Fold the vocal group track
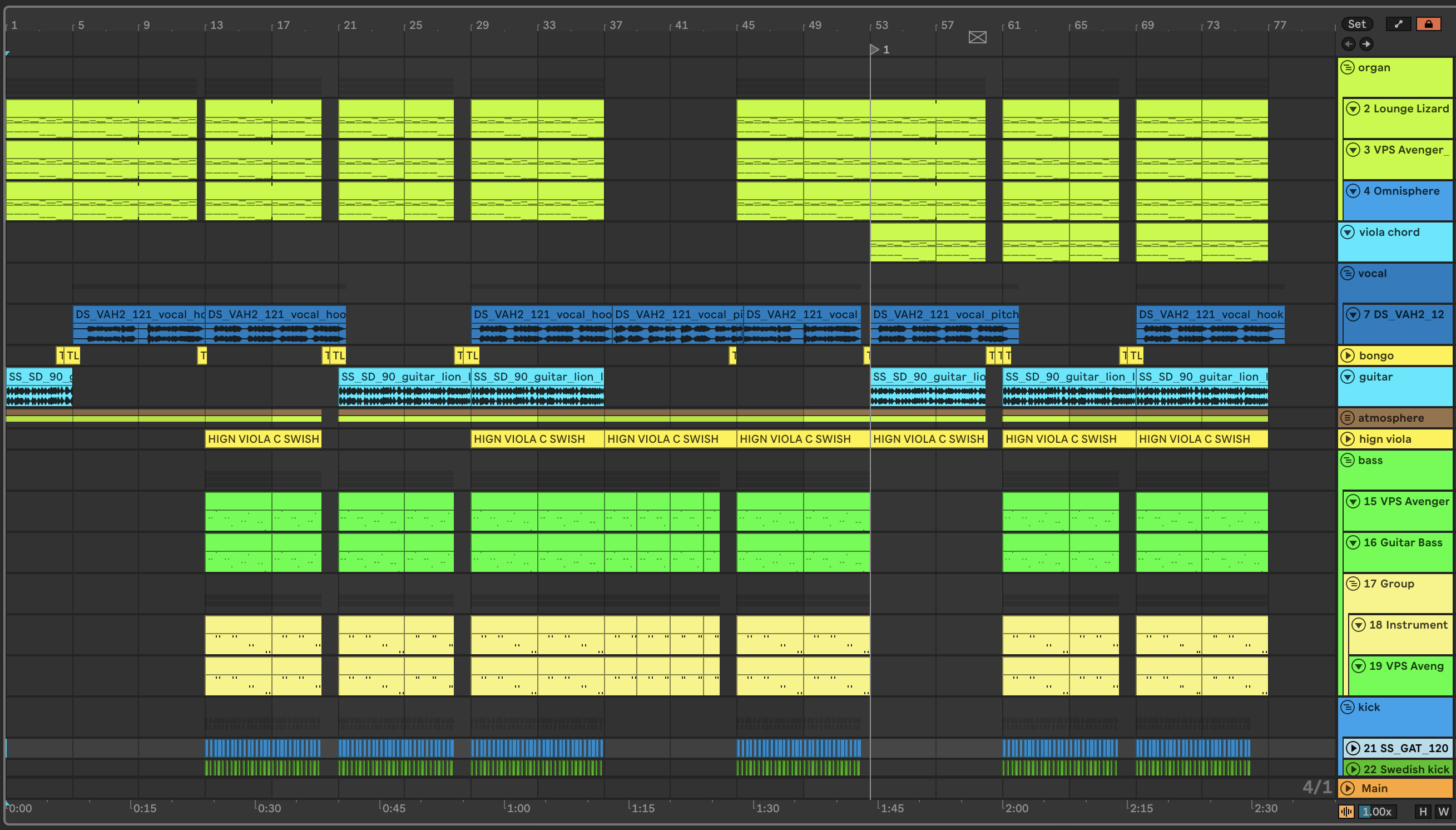The height and width of the screenshot is (830, 1456). tap(1347, 273)
